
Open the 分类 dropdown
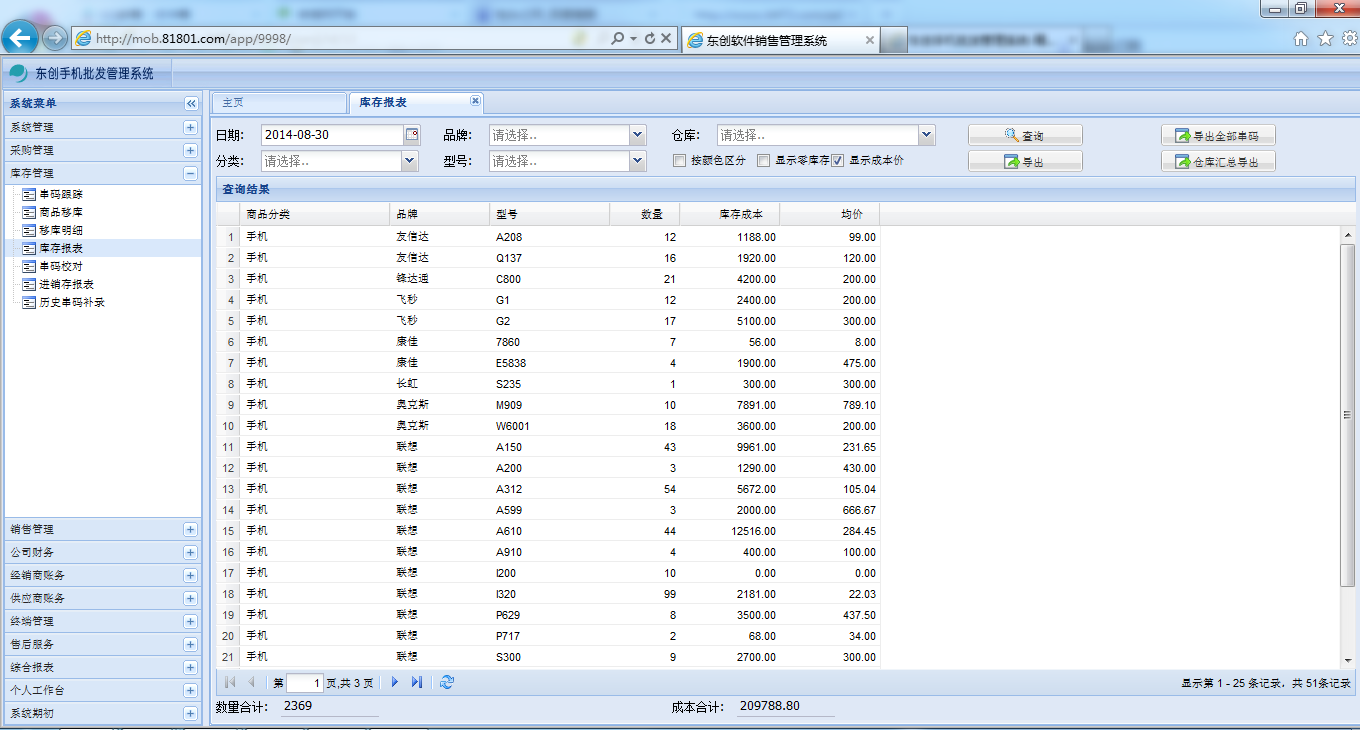(x=409, y=161)
